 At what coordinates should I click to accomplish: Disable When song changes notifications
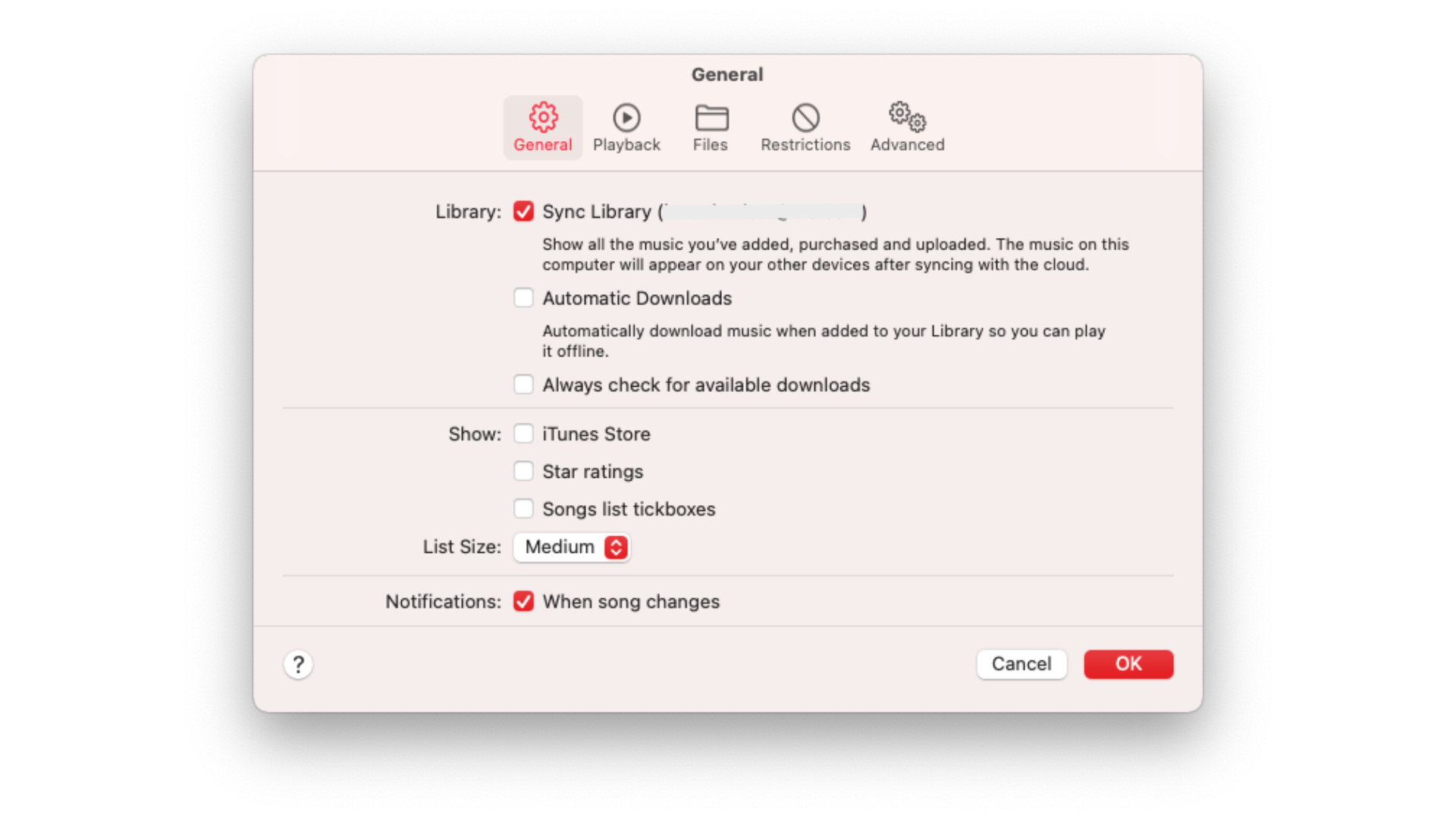coord(523,601)
